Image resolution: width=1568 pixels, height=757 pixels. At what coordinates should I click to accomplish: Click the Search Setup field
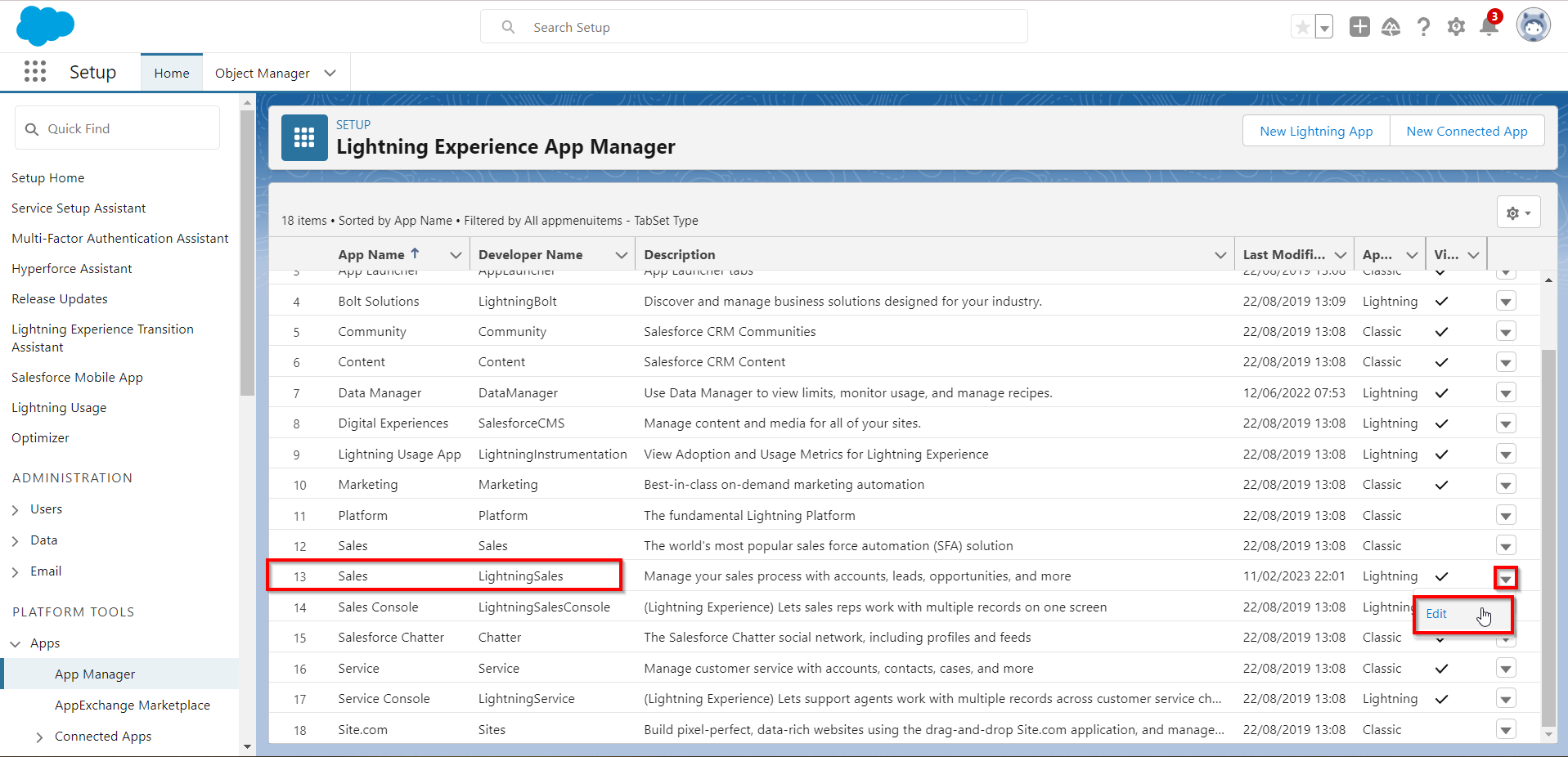[x=753, y=27]
